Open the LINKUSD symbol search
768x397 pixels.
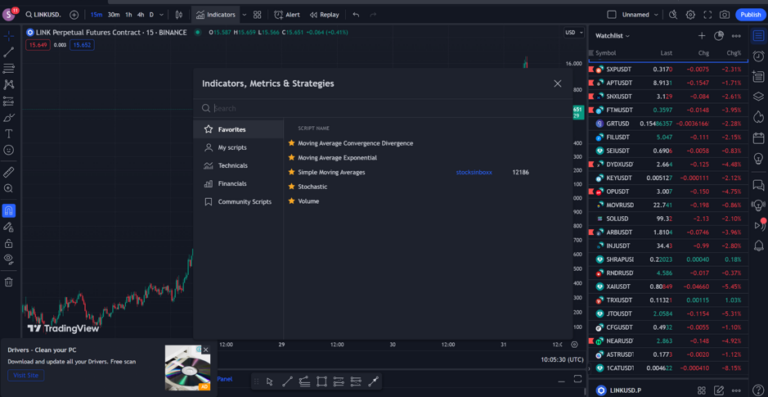point(43,15)
